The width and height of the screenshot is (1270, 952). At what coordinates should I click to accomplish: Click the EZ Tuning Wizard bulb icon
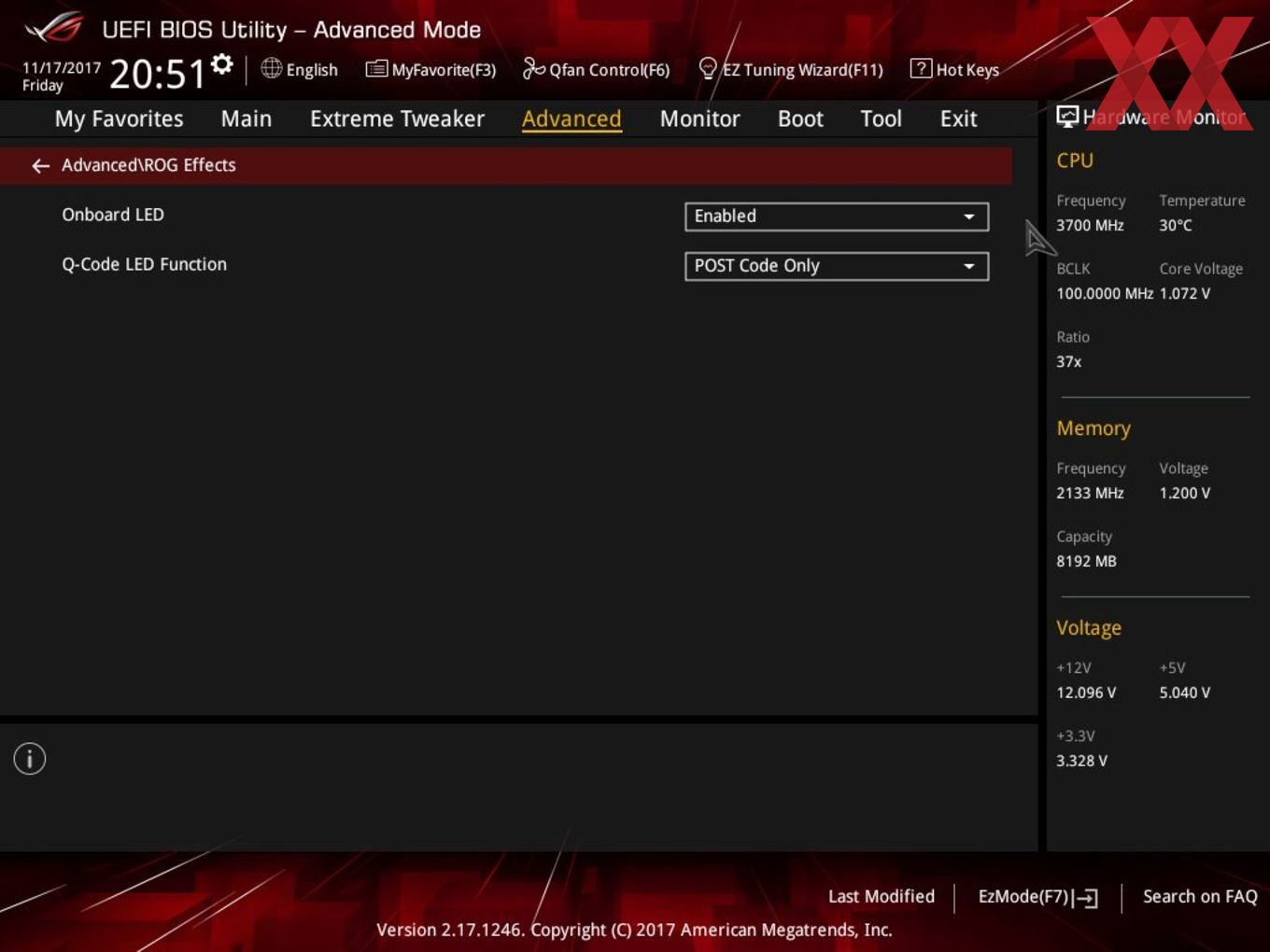(x=708, y=68)
